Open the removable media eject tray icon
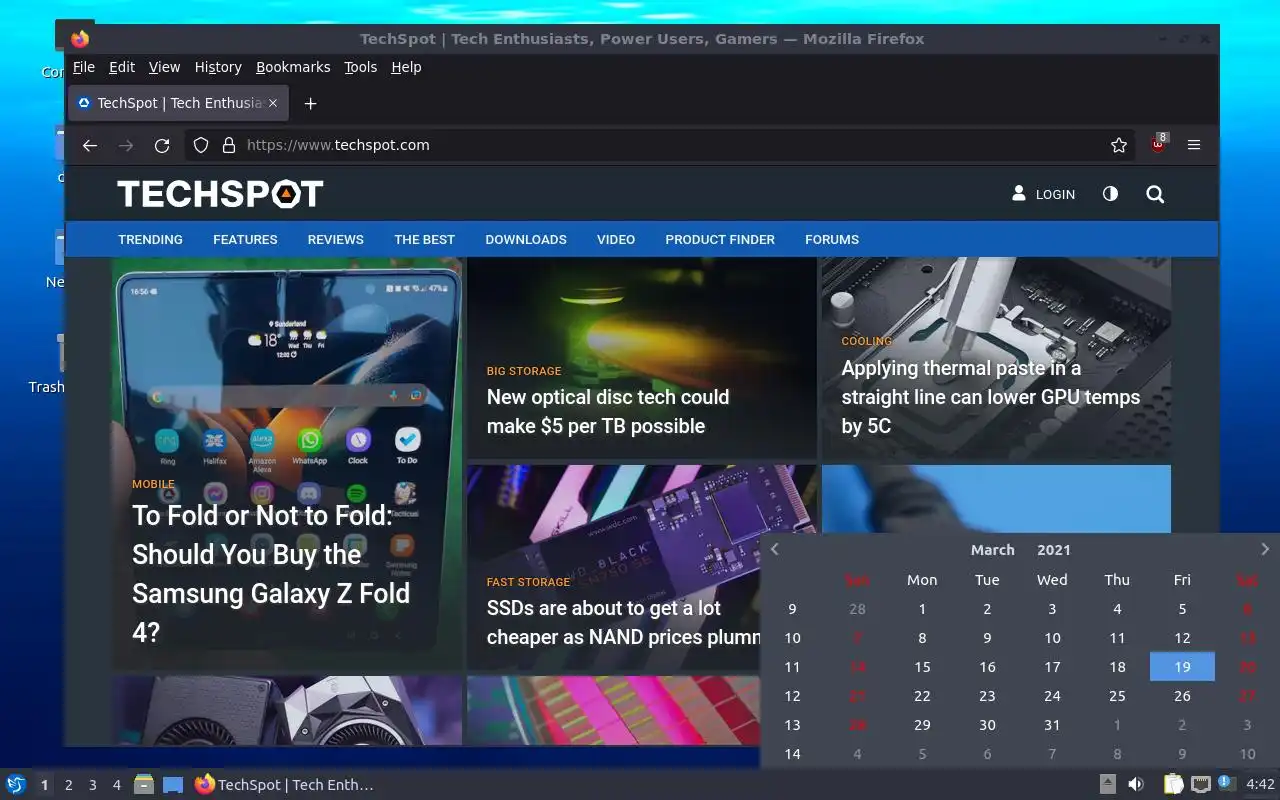Viewport: 1280px width, 800px height. coord(1107,785)
